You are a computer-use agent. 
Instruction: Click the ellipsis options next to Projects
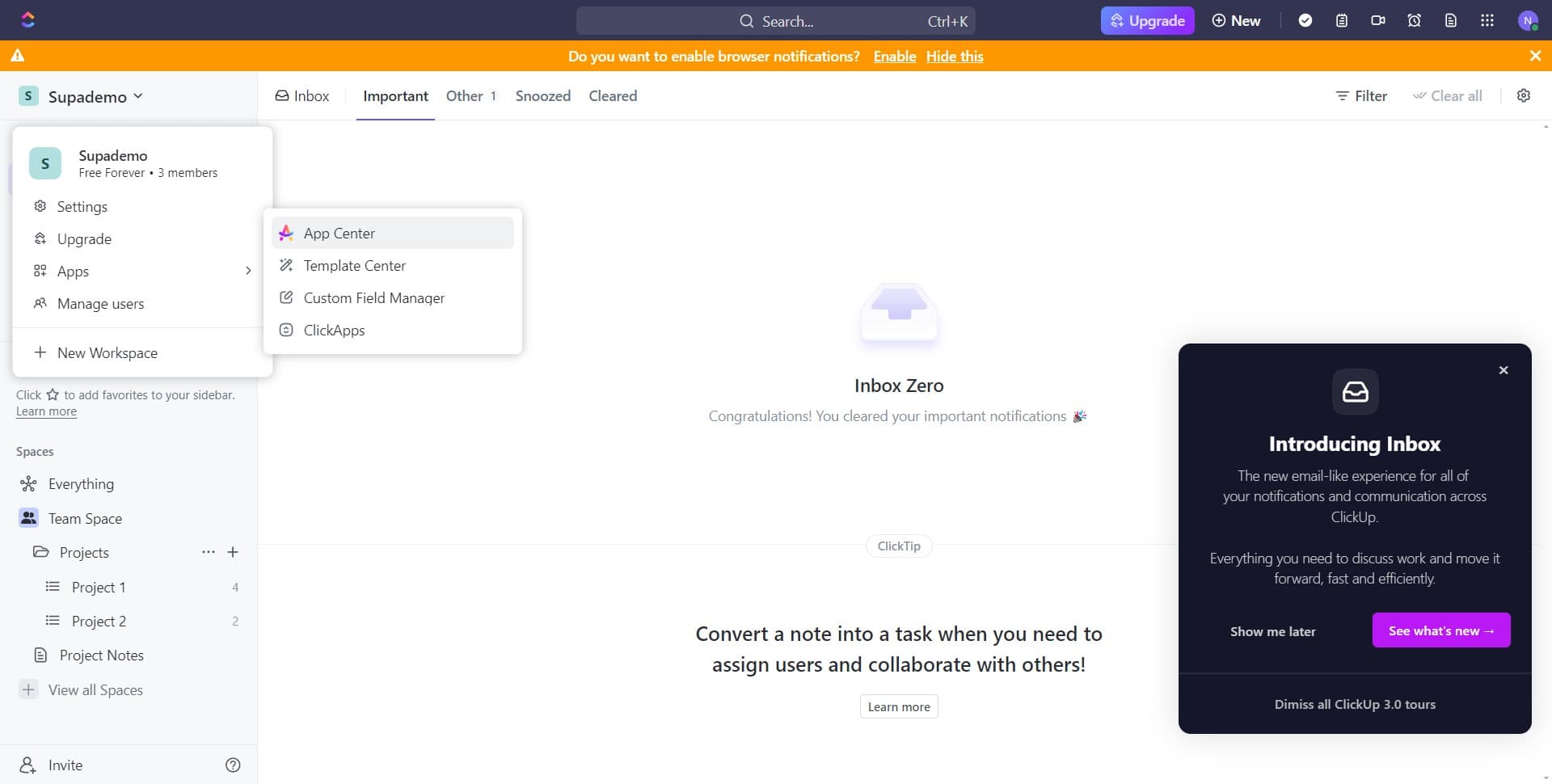[209, 552]
